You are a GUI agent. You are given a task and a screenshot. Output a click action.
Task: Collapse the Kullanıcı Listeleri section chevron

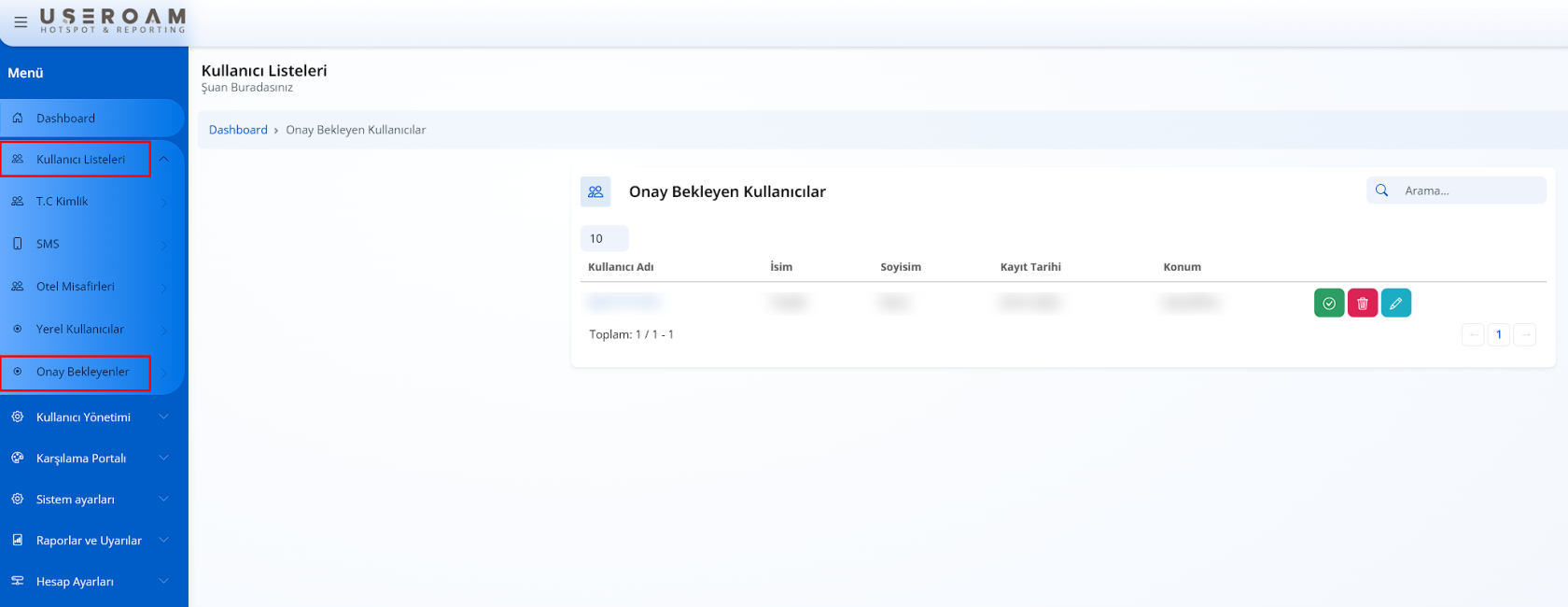click(x=164, y=160)
